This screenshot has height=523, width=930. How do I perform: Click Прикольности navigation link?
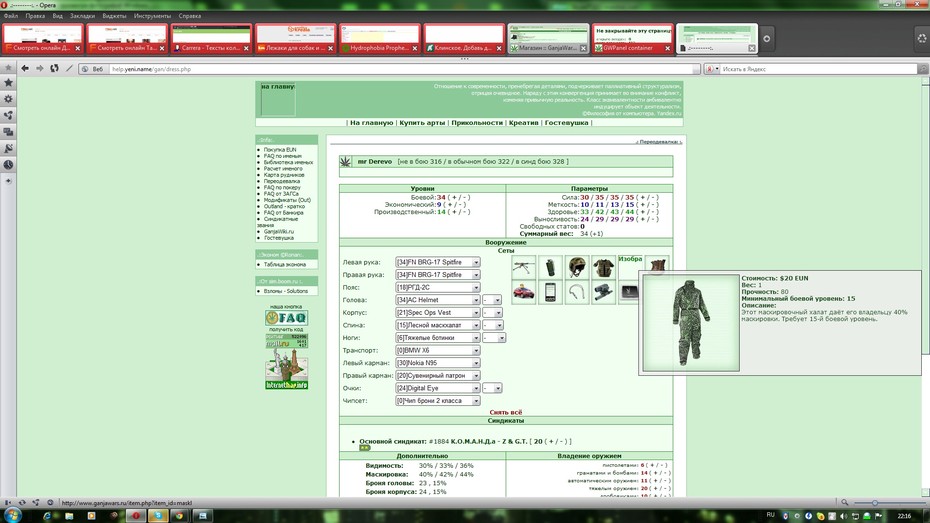tap(477, 123)
